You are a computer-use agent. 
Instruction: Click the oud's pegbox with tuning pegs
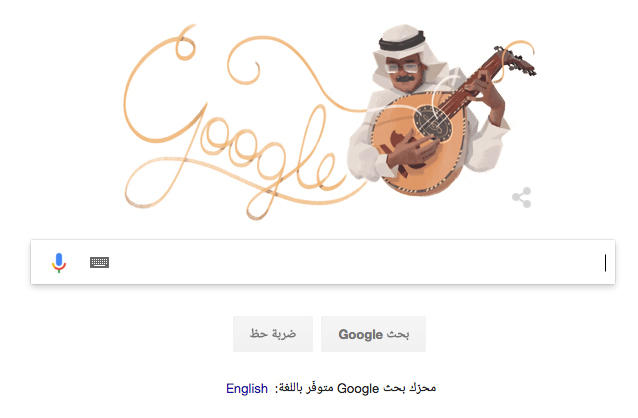coord(515,61)
